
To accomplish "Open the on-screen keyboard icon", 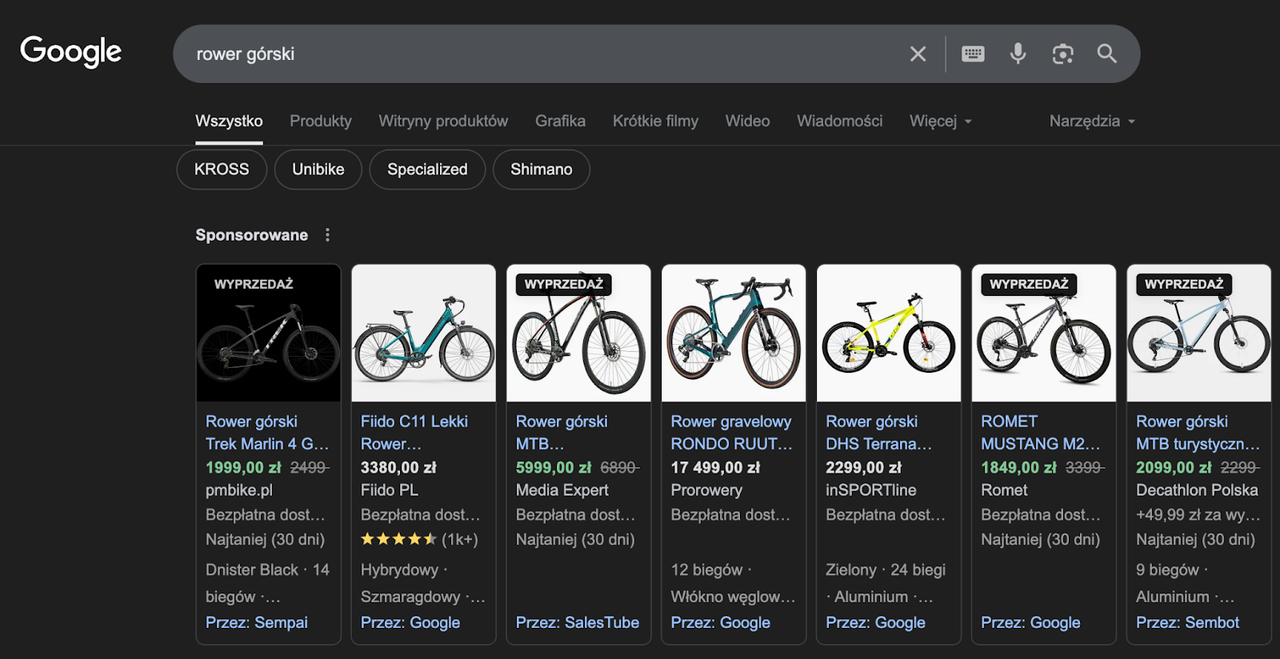I will [972, 54].
